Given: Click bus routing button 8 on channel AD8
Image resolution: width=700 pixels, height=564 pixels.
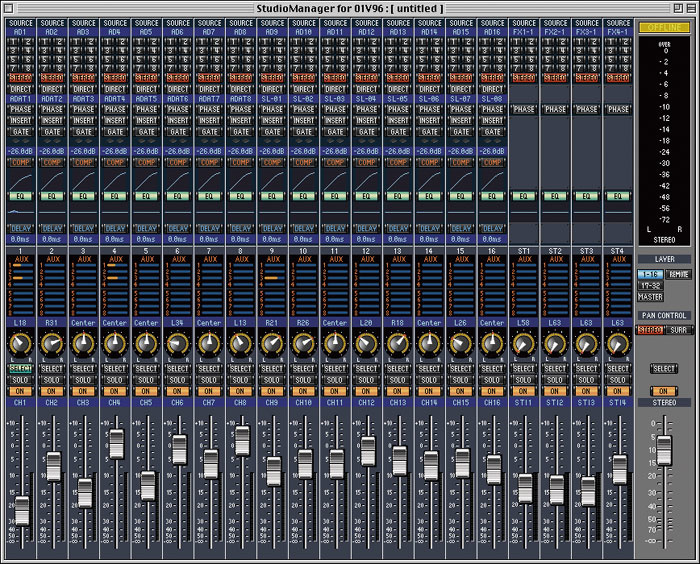Looking at the screenshot, I should click(x=248, y=67).
